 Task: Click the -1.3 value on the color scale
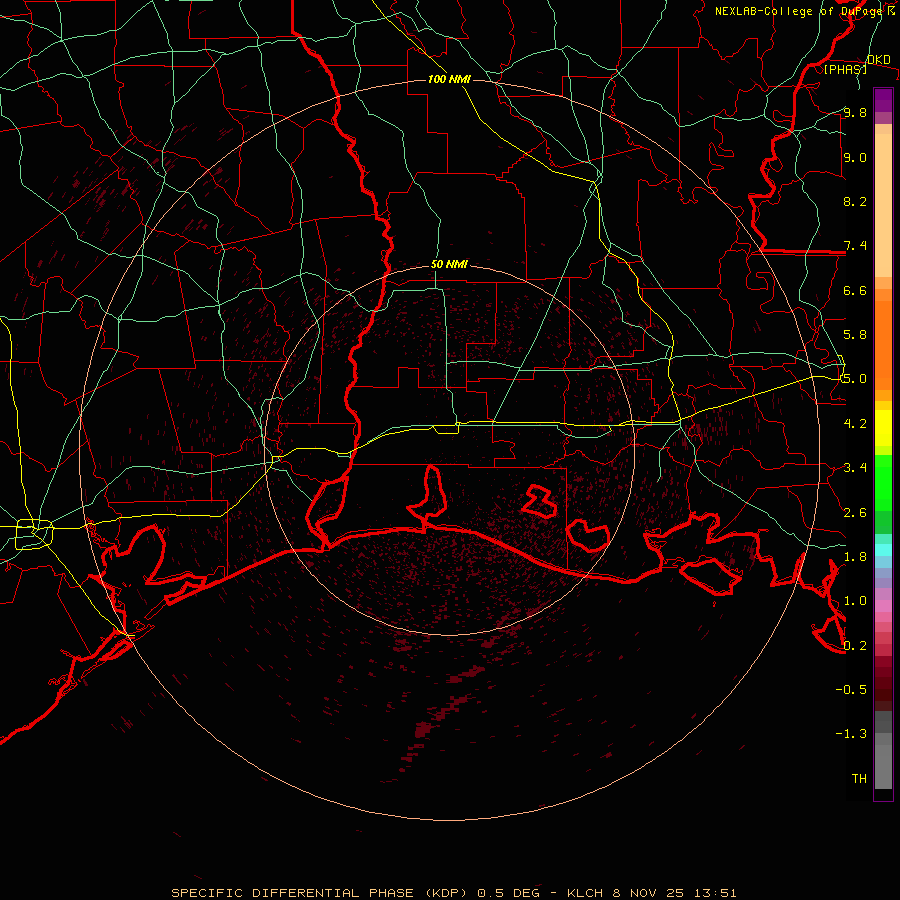point(851,734)
